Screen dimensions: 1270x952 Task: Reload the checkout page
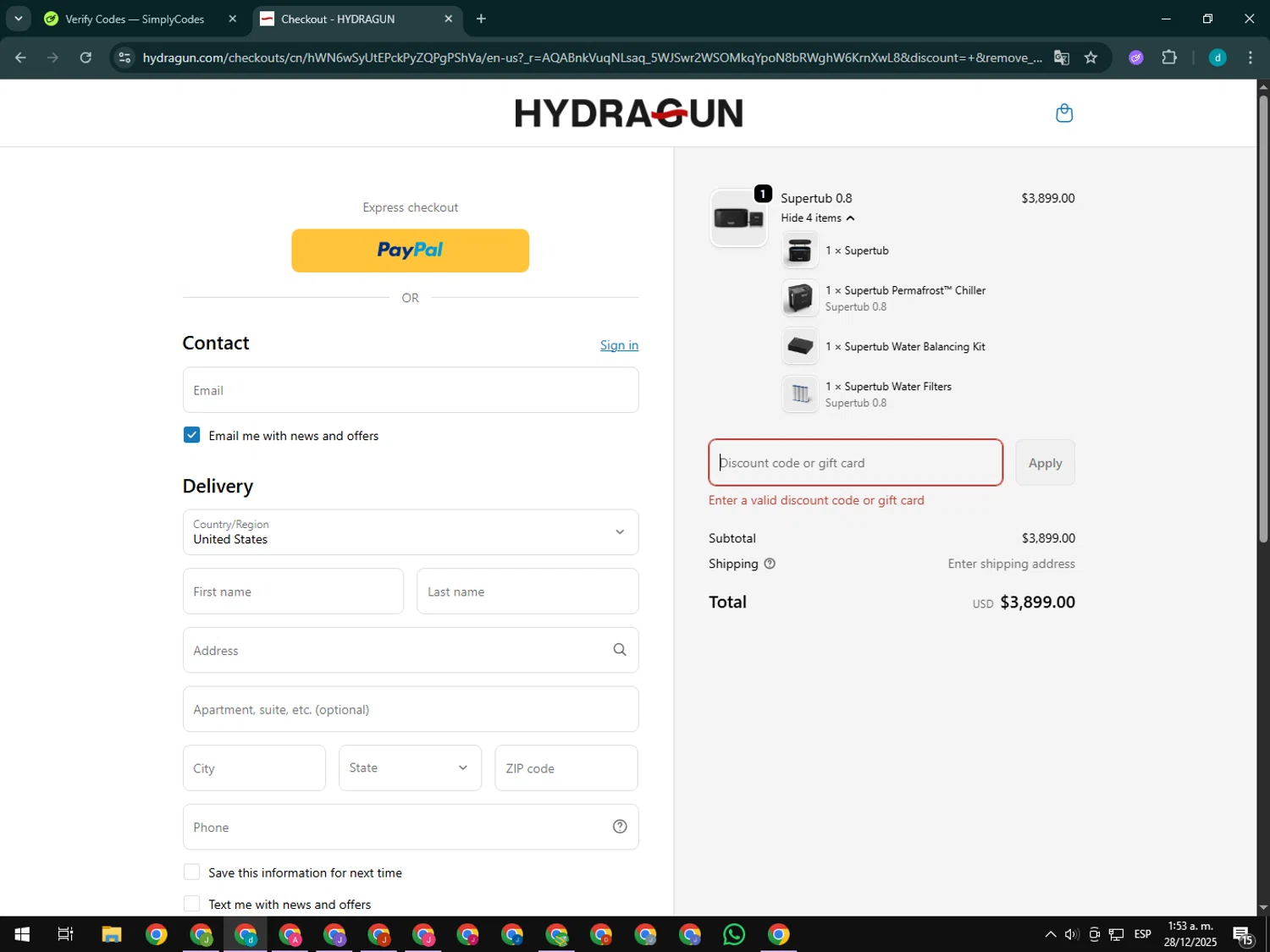86,58
